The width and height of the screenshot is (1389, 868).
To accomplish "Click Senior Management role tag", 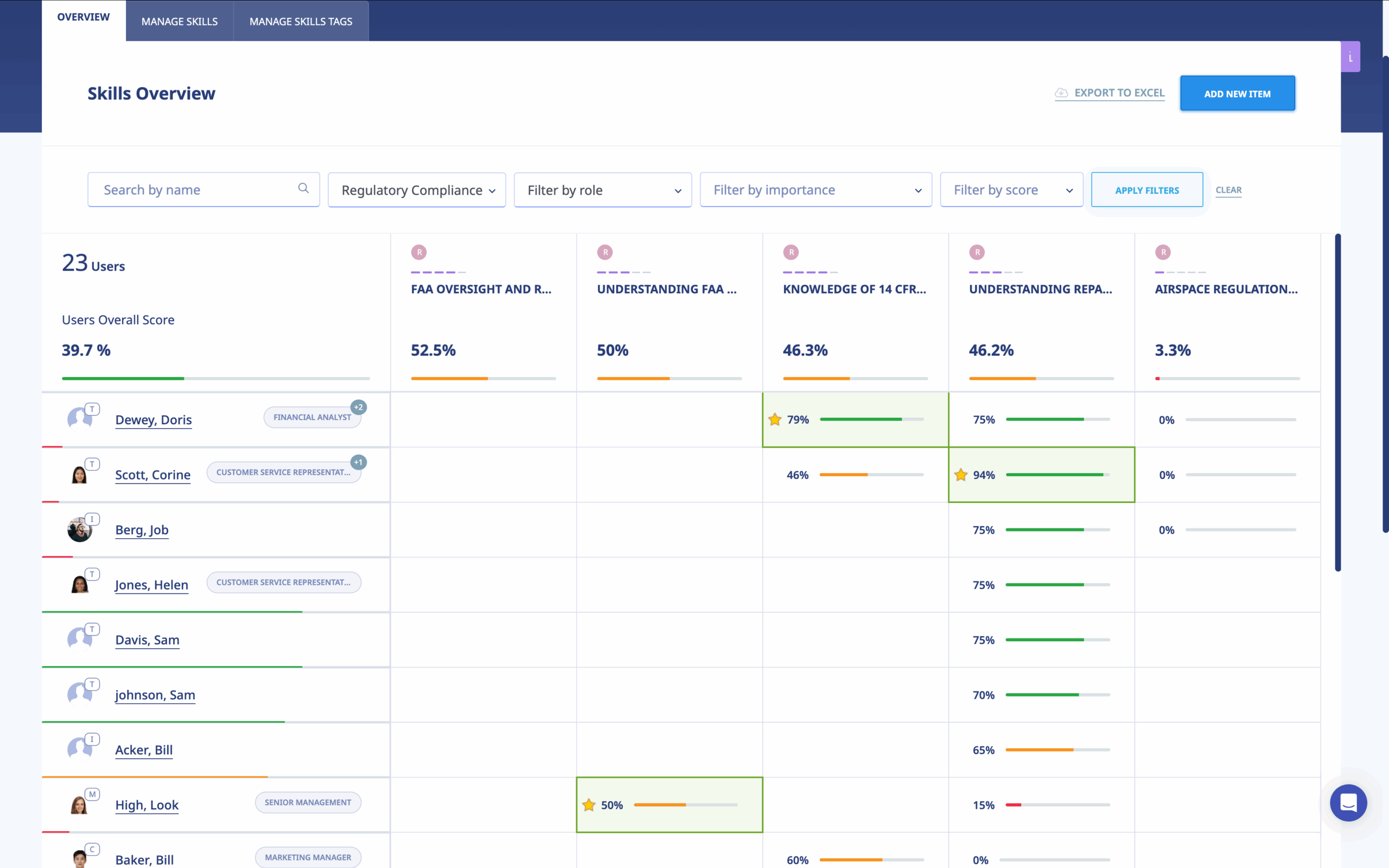I will [x=308, y=802].
